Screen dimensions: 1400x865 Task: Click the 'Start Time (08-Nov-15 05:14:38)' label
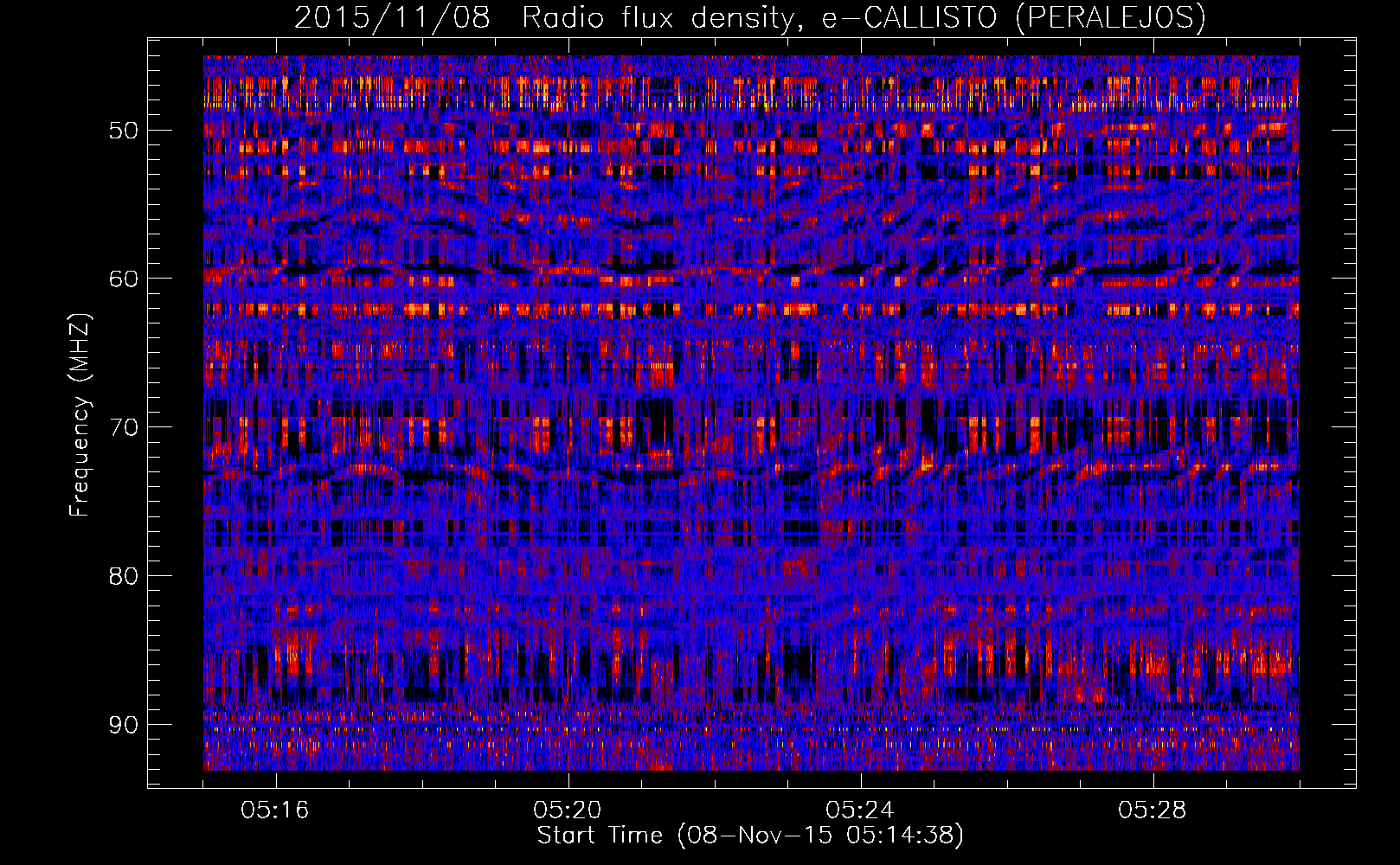coord(750,836)
